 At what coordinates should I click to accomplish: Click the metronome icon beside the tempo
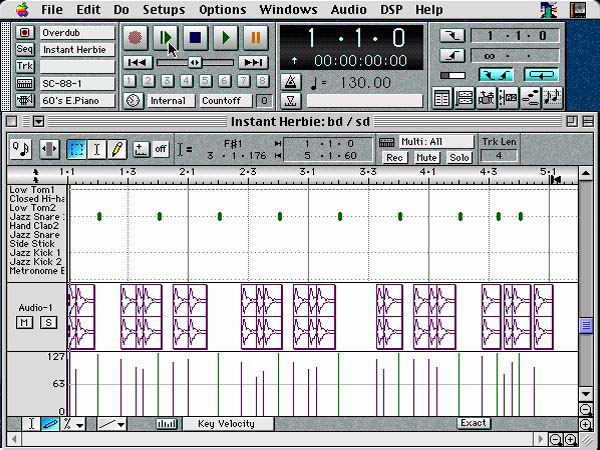[x=291, y=82]
